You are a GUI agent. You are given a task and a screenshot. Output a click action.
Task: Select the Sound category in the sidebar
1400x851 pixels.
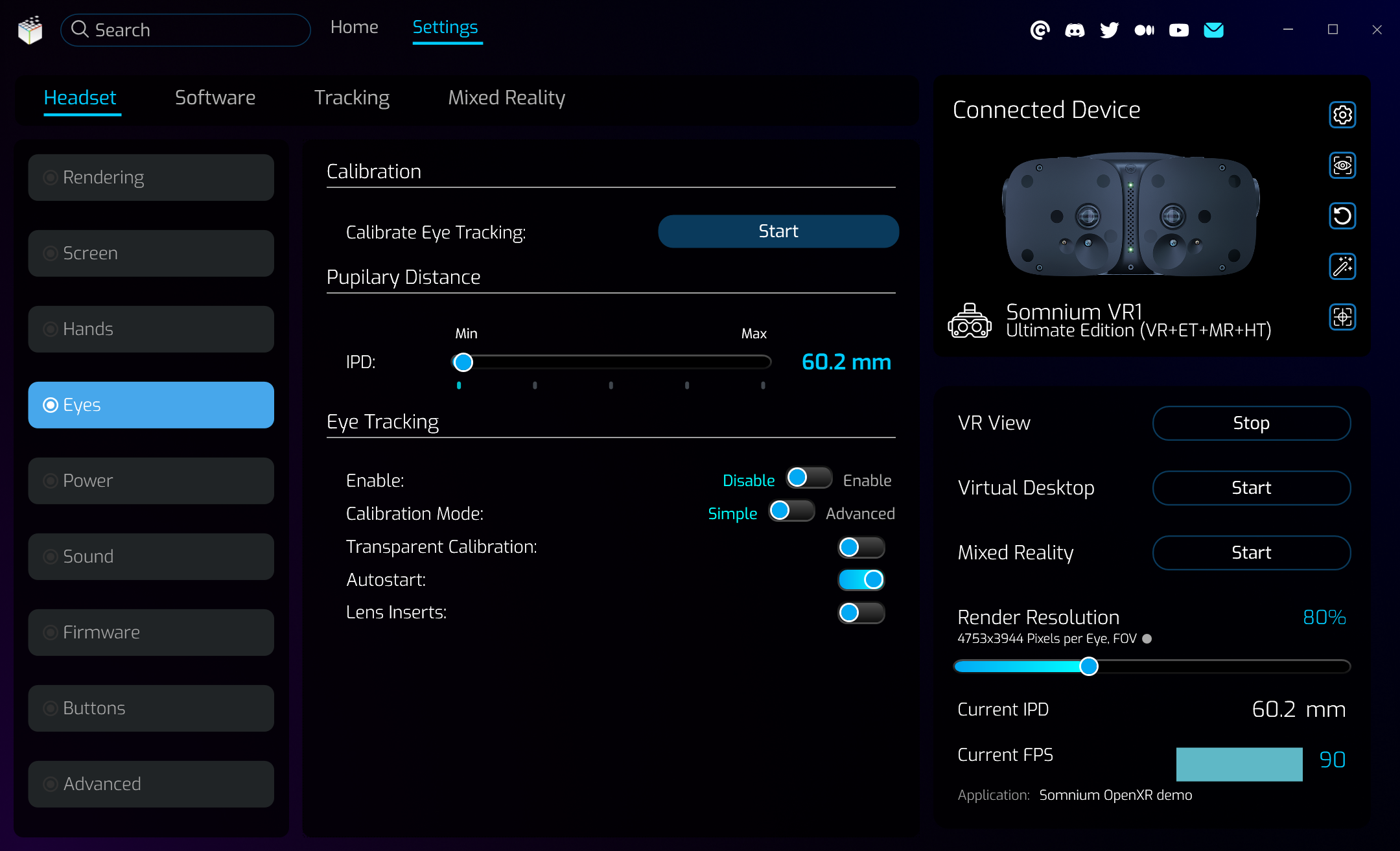(151, 557)
